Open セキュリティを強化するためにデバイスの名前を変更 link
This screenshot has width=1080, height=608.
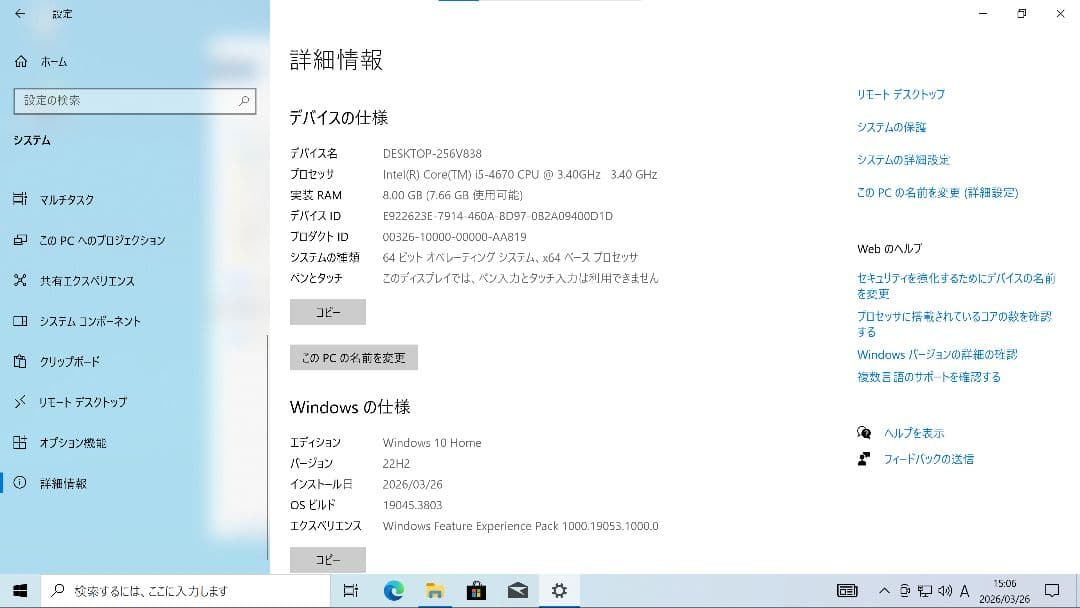pos(956,286)
